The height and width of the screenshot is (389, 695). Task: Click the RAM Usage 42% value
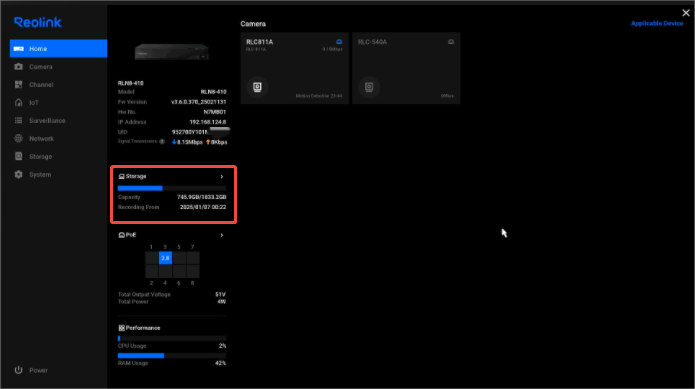coord(220,363)
